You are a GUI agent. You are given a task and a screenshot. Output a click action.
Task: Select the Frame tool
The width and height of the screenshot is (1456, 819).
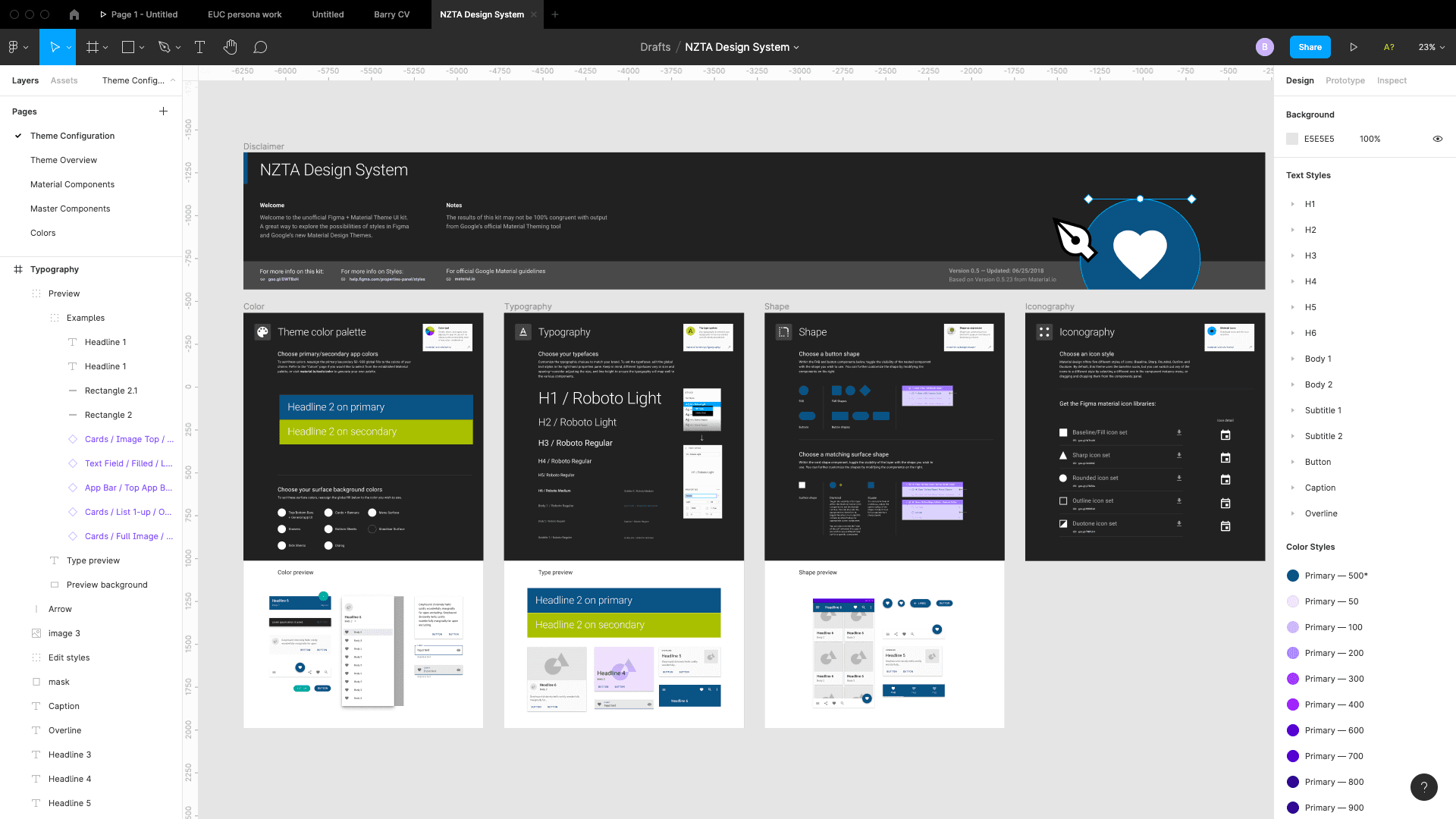pos(93,47)
